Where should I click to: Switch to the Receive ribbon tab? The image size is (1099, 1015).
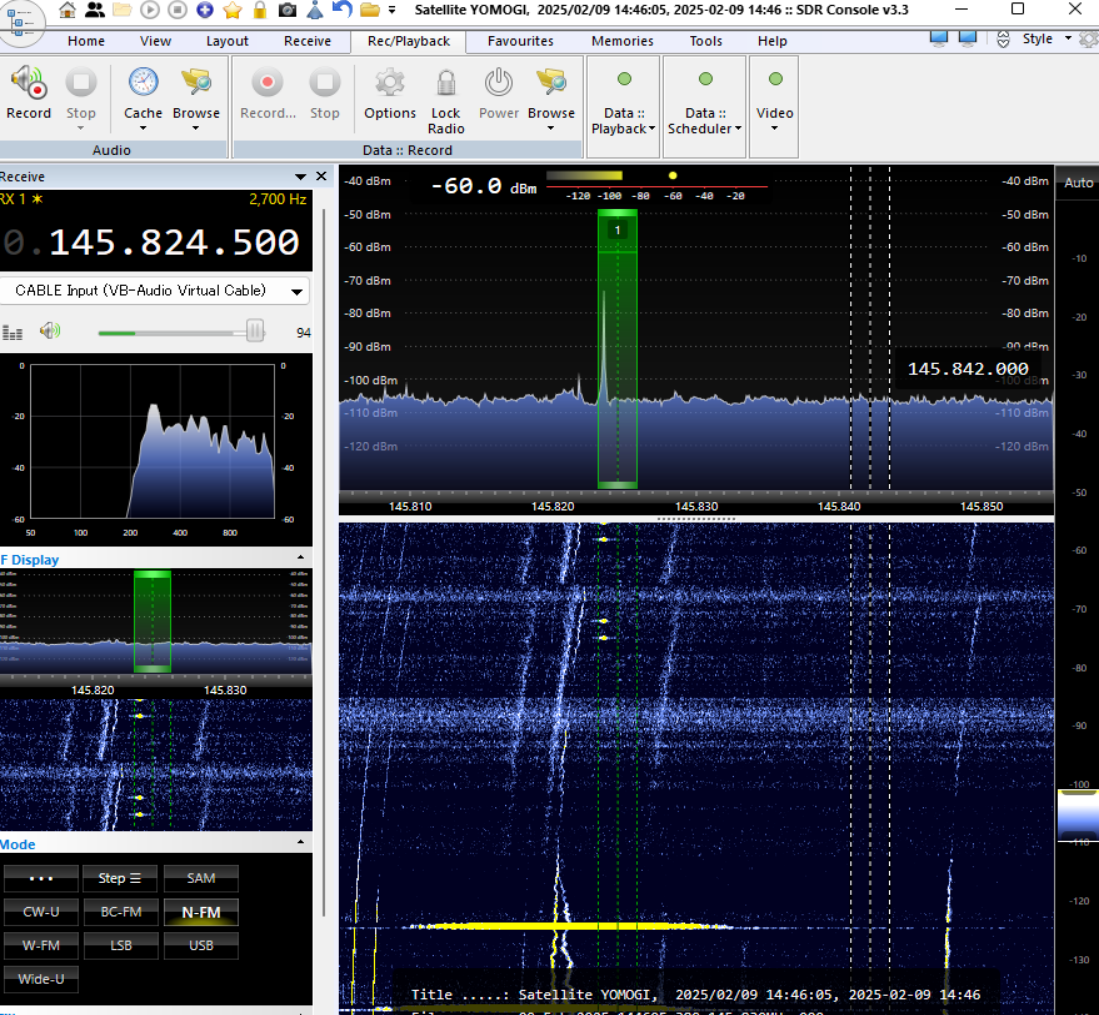(x=307, y=41)
